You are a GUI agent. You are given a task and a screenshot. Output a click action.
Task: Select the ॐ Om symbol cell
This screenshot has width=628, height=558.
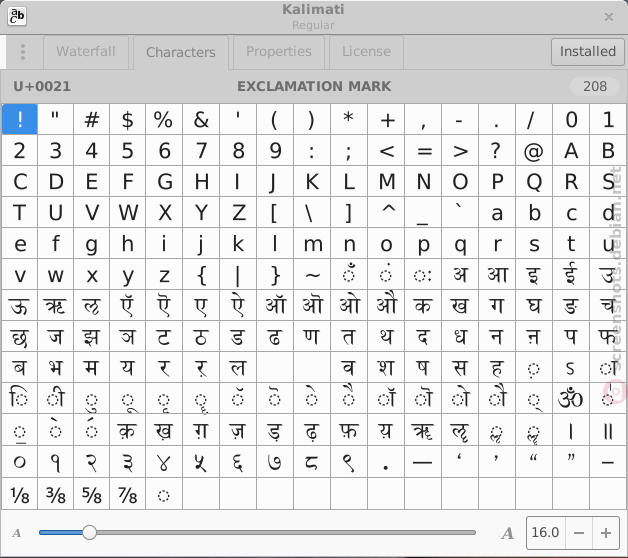point(571,398)
